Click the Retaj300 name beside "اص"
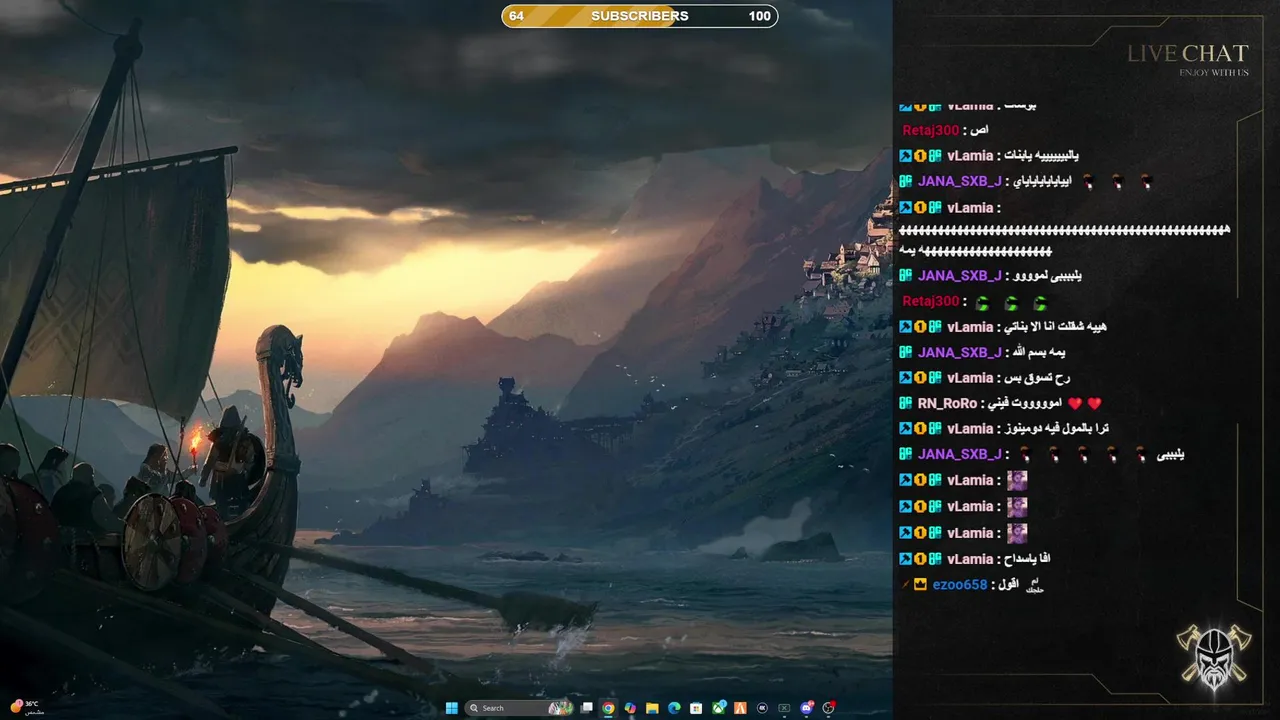The image size is (1280, 720). (x=930, y=130)
